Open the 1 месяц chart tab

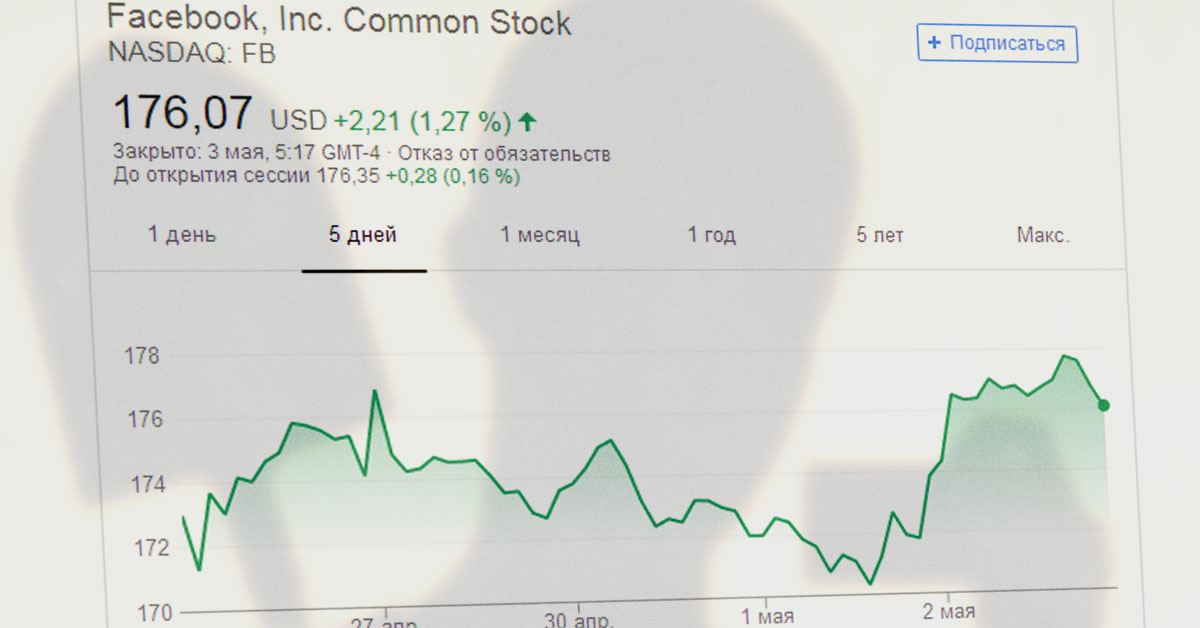tap(540, 236)
